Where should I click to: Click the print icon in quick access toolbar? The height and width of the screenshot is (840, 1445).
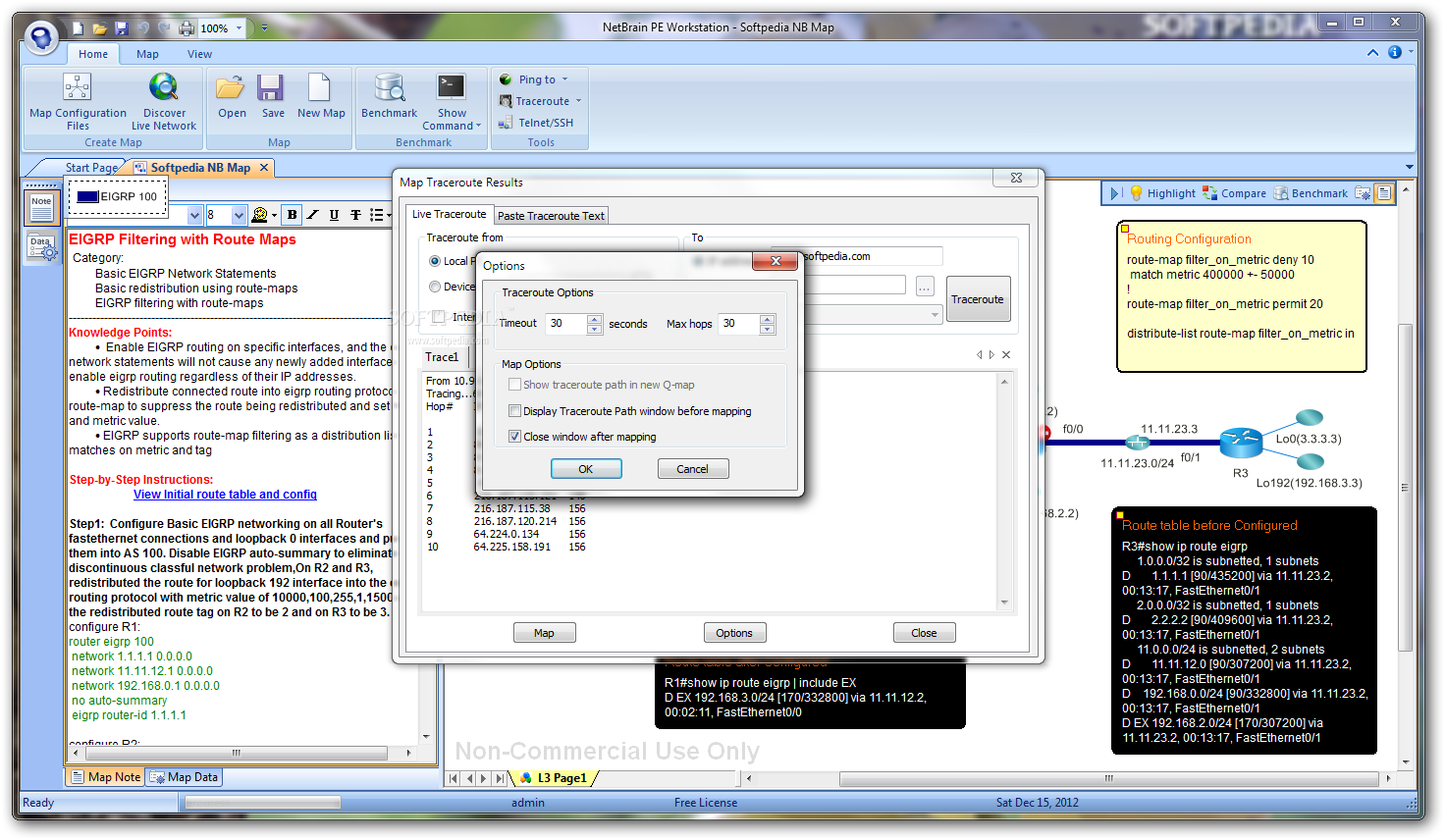coord(187,28)
